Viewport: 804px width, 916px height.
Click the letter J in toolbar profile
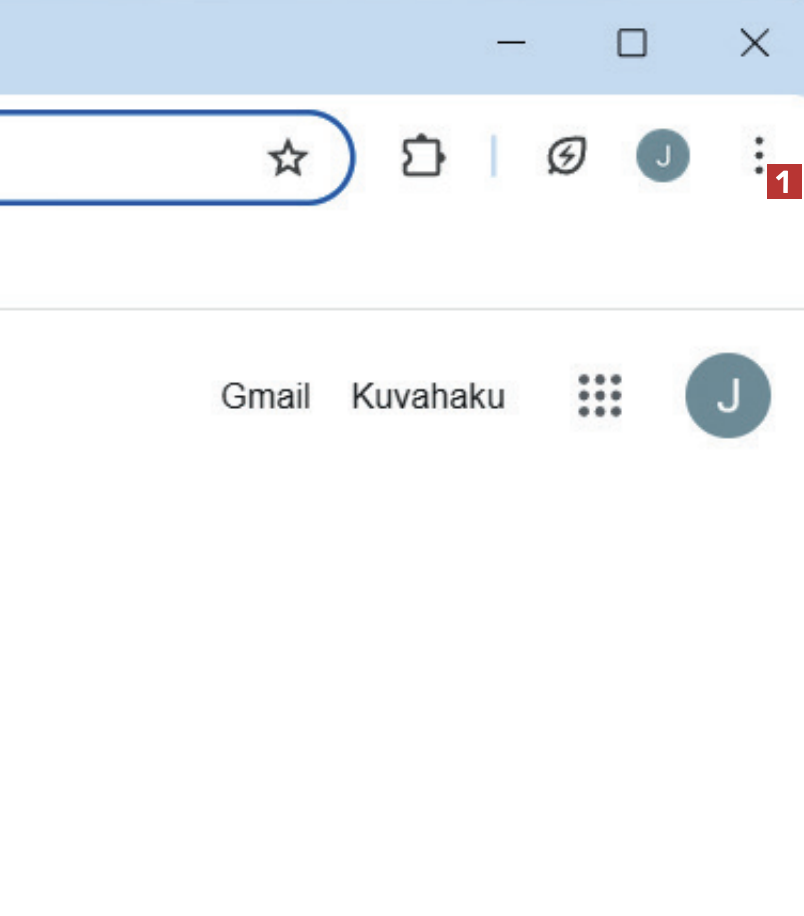tap(662, 157)
